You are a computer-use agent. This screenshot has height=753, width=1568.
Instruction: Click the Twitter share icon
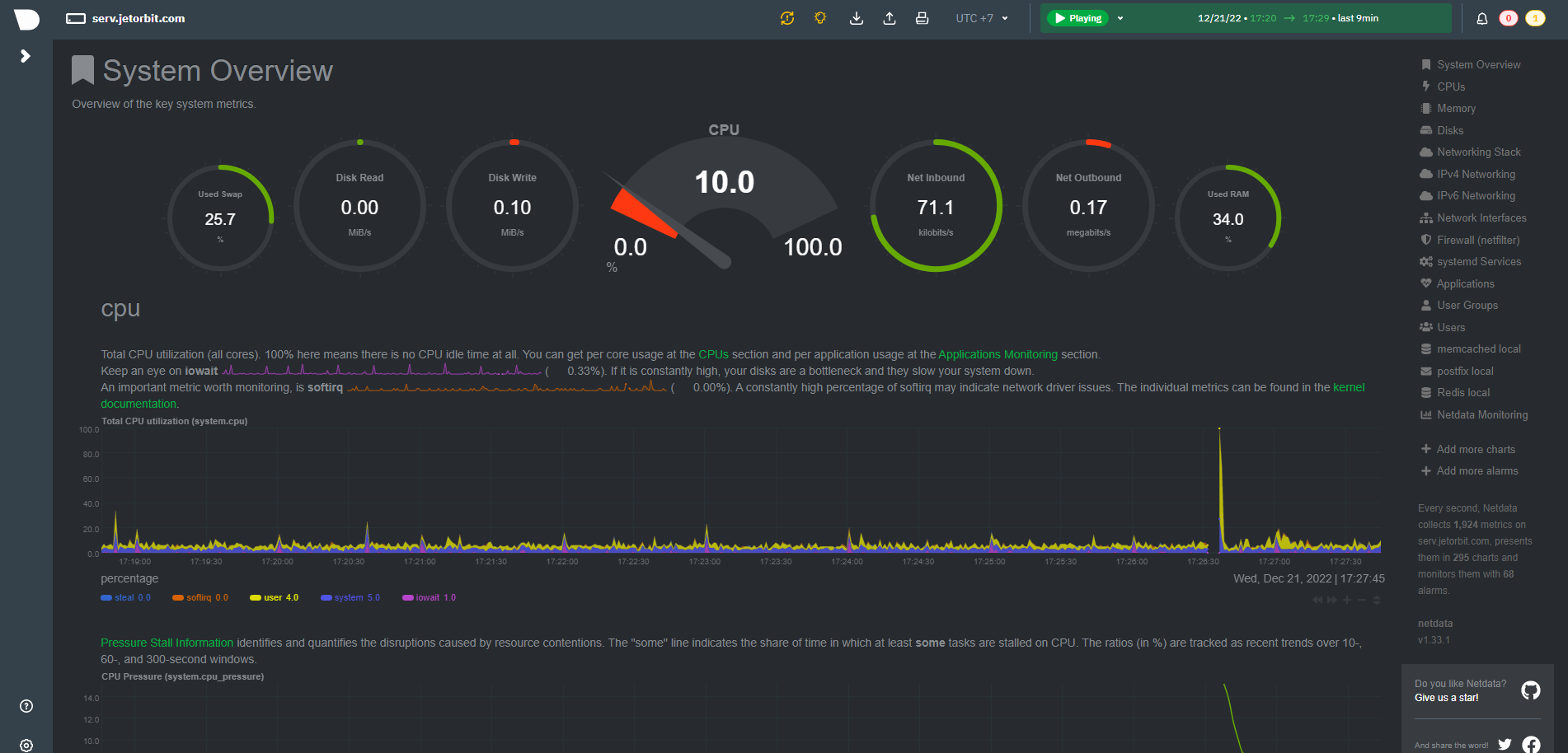pyautogui.click(x=1506, y=743)
